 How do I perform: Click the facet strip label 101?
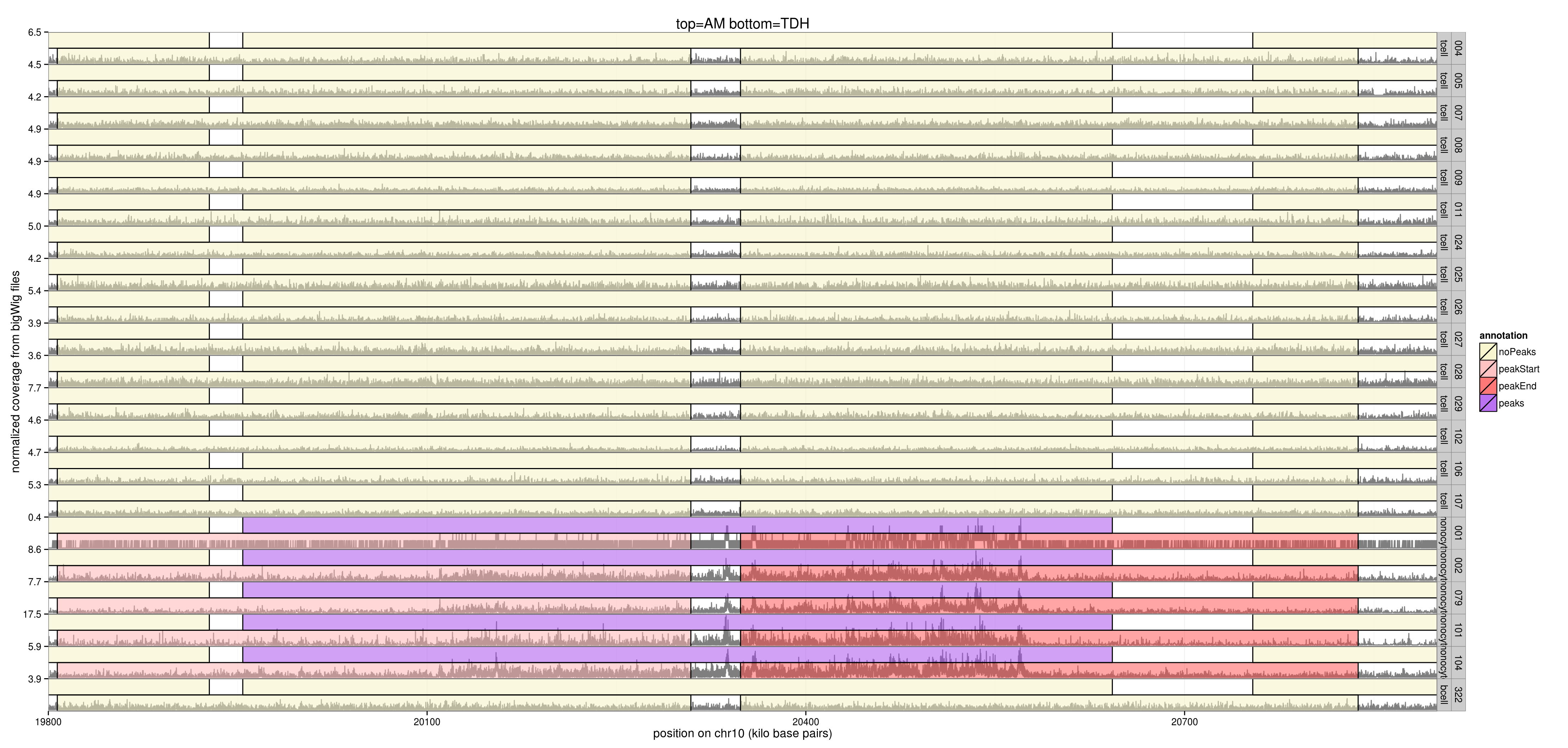1458,630
